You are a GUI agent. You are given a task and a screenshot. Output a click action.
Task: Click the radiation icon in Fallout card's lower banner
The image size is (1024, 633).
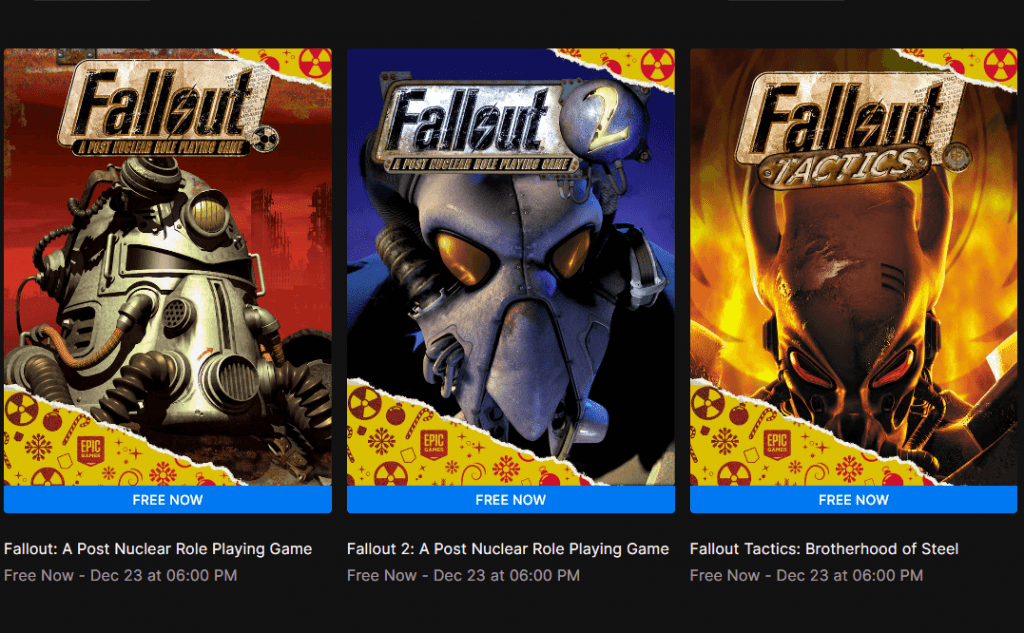tap(21, 411)
